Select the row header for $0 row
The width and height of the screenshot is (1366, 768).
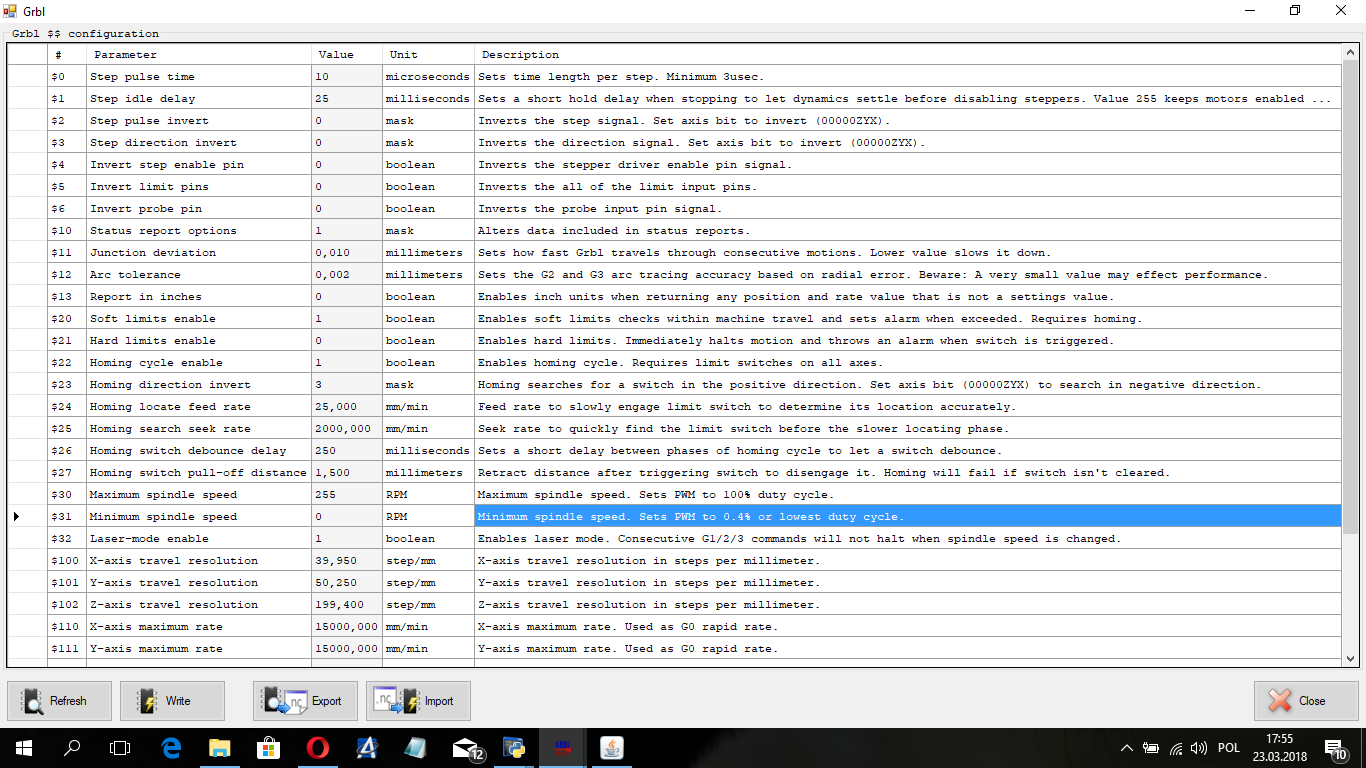(27, 77)
